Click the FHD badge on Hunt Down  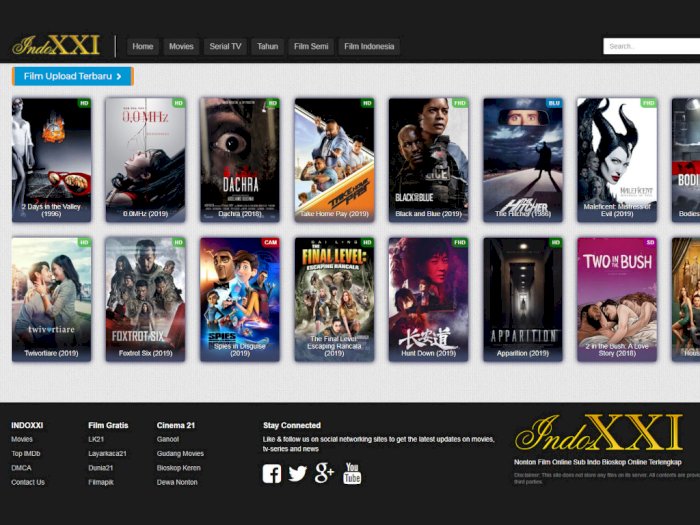click(460, 242)
